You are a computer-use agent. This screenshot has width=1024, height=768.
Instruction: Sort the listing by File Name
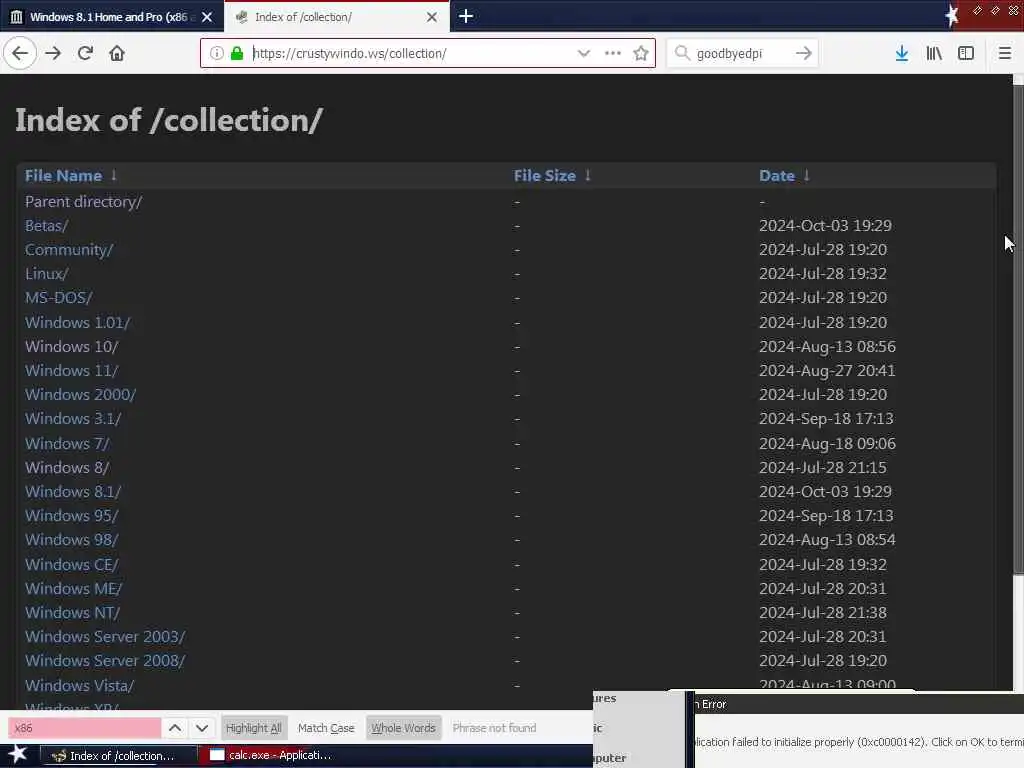63,176
